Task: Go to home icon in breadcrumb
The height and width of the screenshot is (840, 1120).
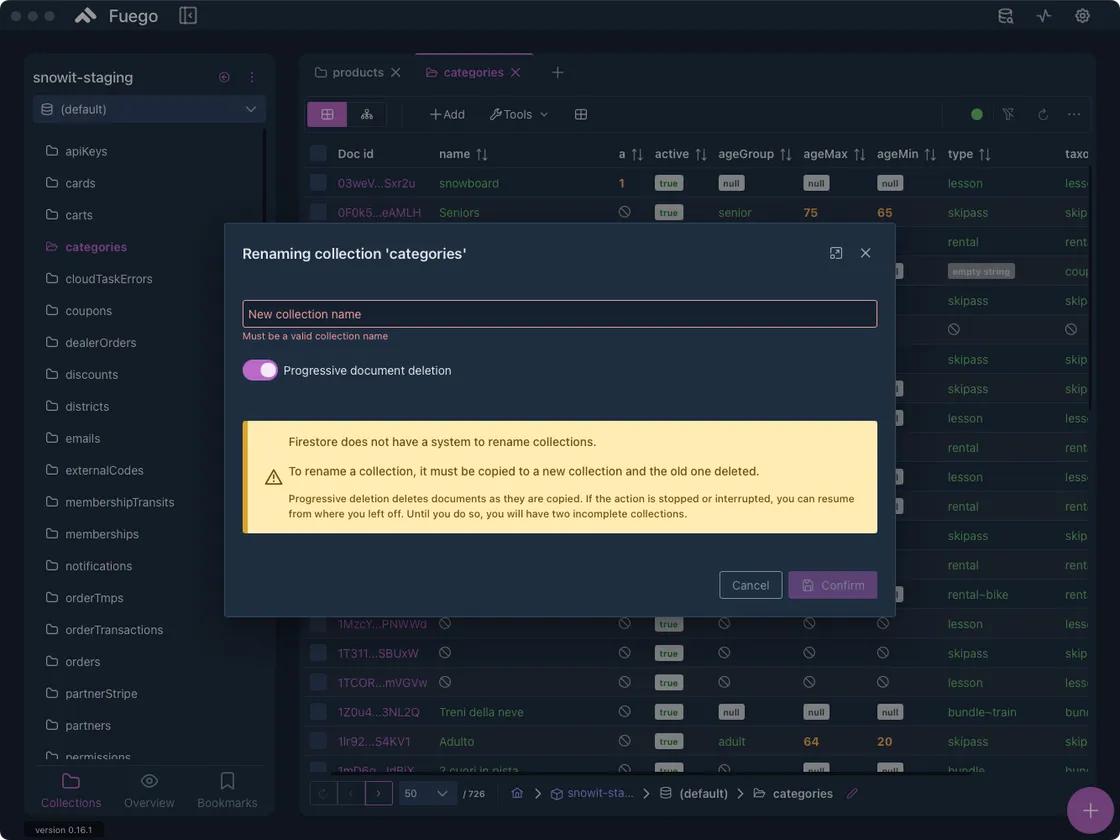Action: 517,794
